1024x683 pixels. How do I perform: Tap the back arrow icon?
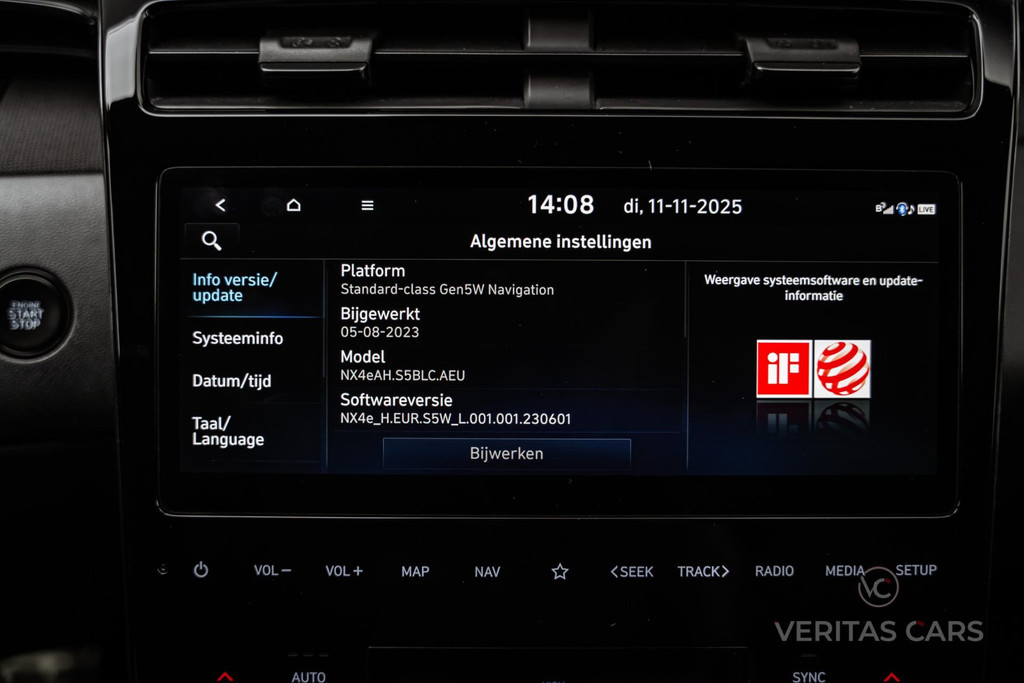tap(220, 205)
